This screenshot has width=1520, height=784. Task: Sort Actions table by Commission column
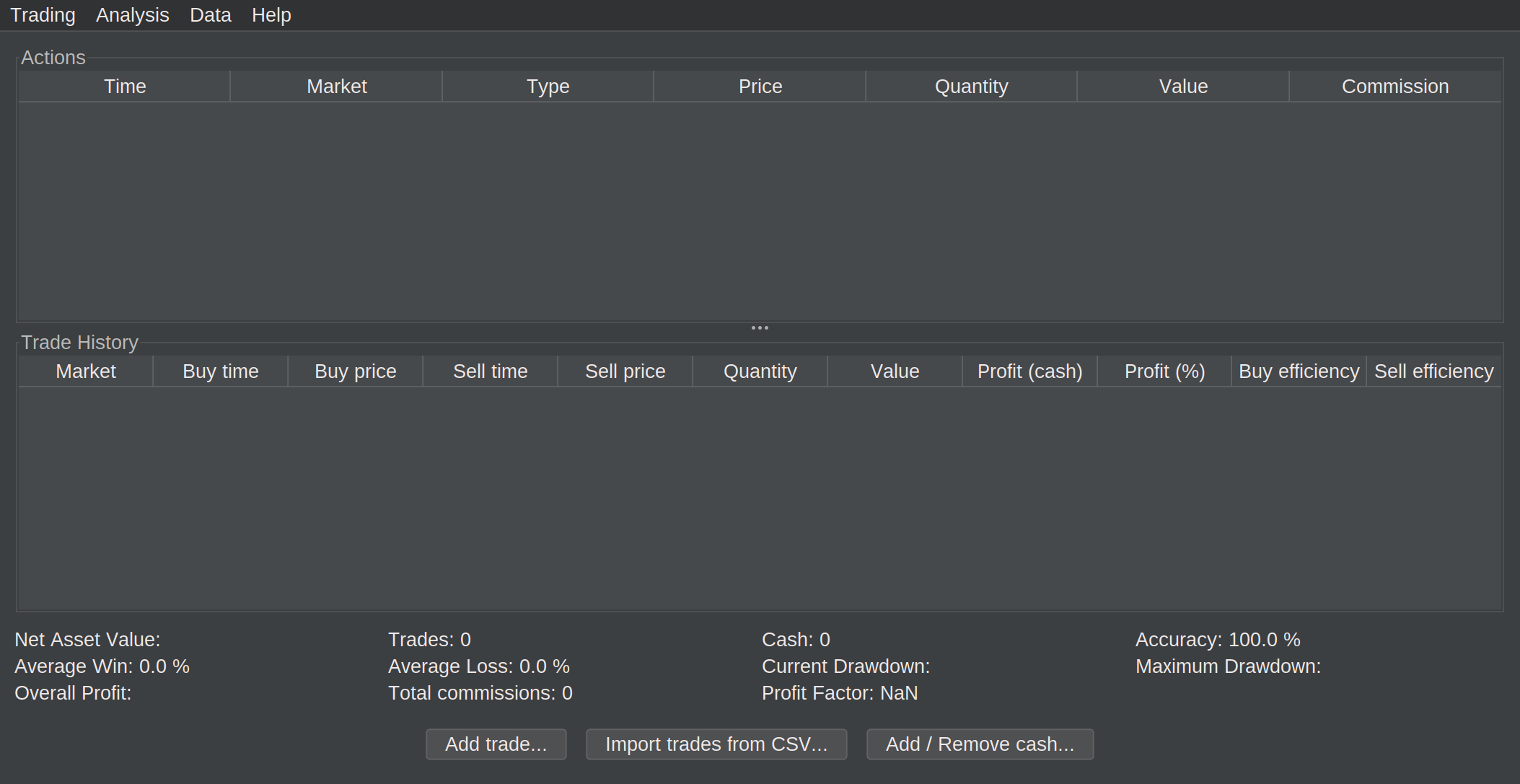click(x=1395, y=87)
